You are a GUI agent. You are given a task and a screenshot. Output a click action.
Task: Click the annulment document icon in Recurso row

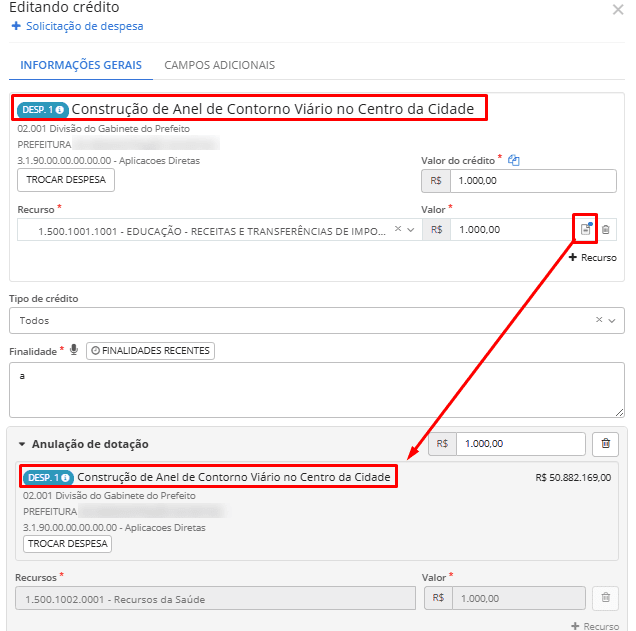[586, 230]
